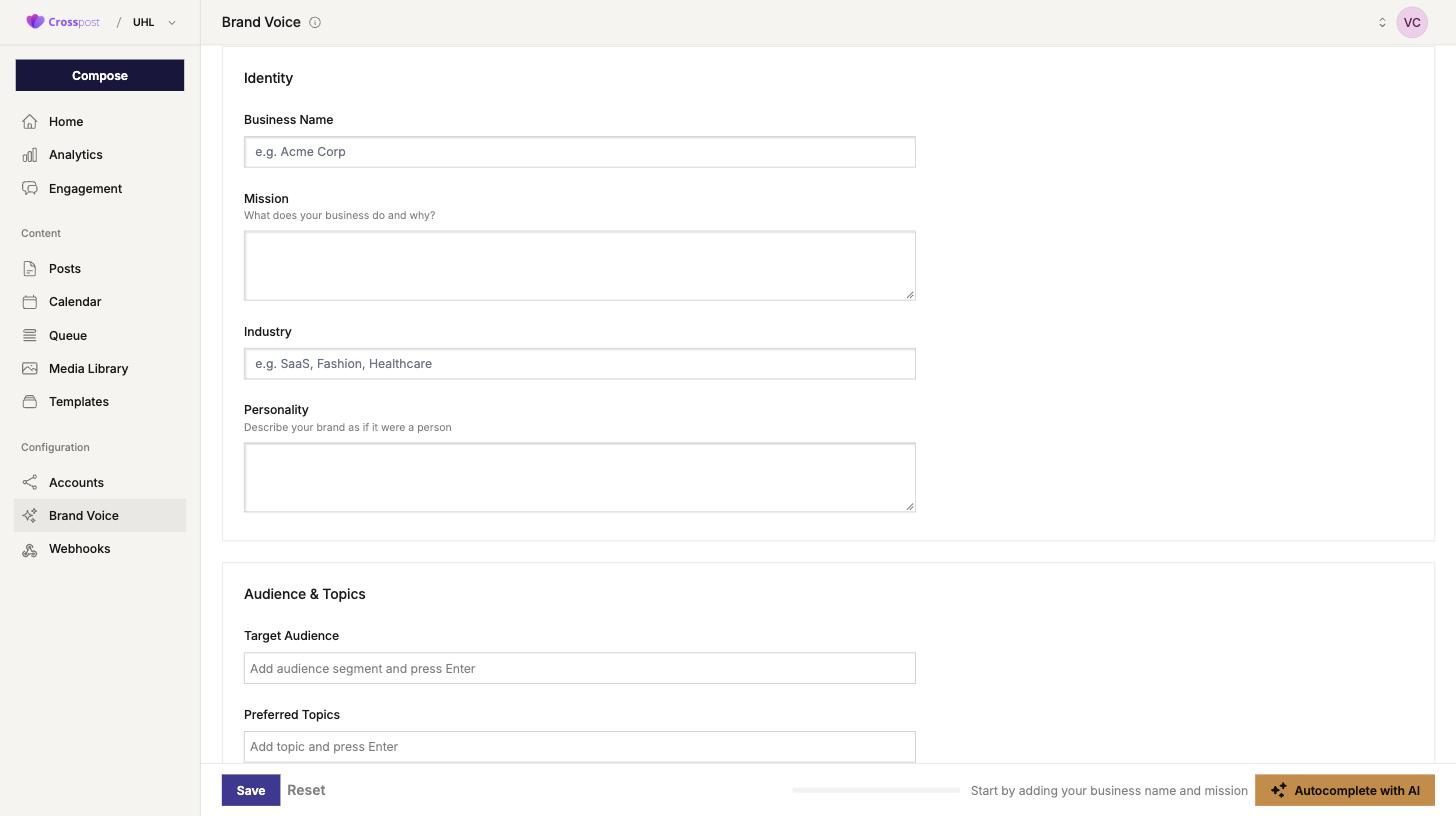
Task: Open Accounts label in configuration
Action: [x=76, y=483]
